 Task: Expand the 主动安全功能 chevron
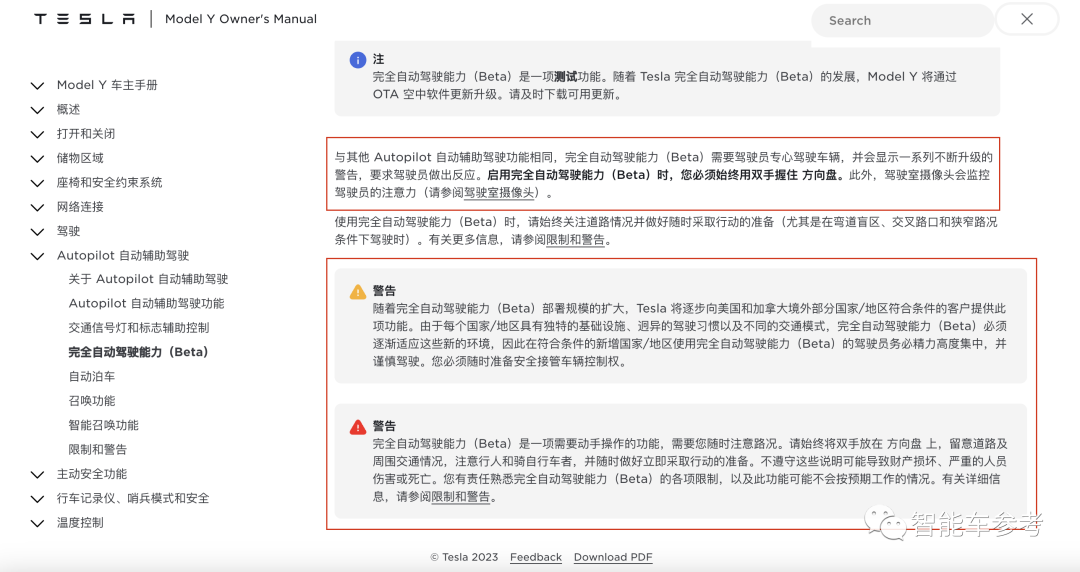[x=37, y=475]
